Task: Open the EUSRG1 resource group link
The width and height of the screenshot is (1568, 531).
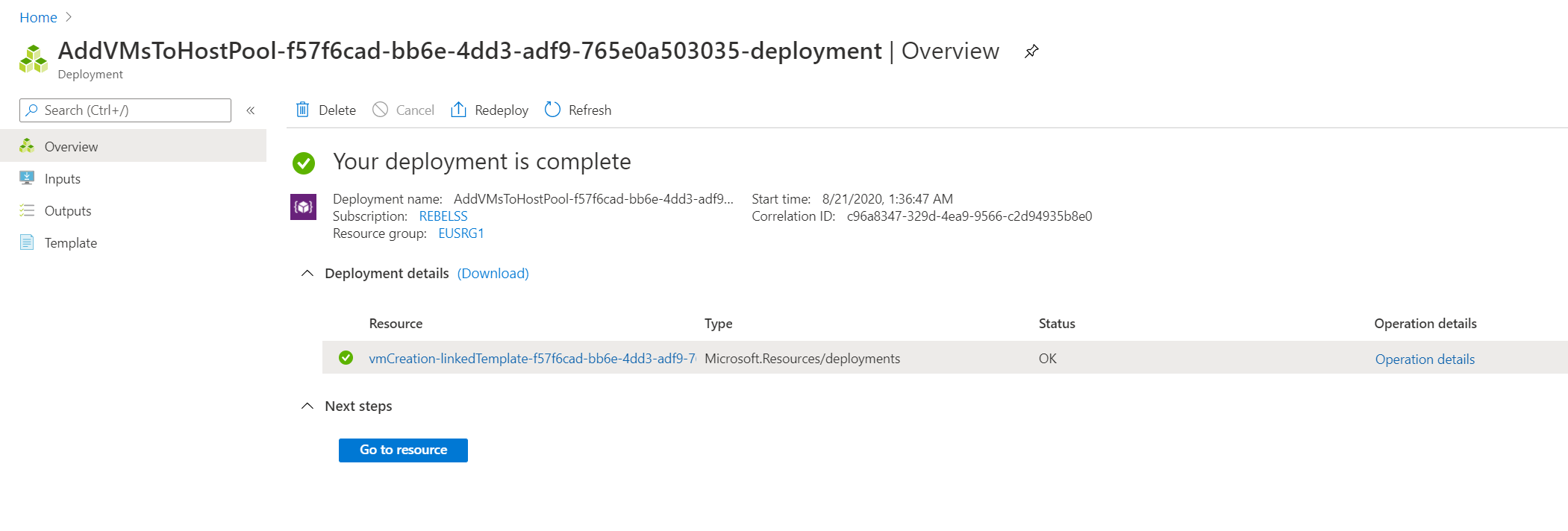Action: 461,233
